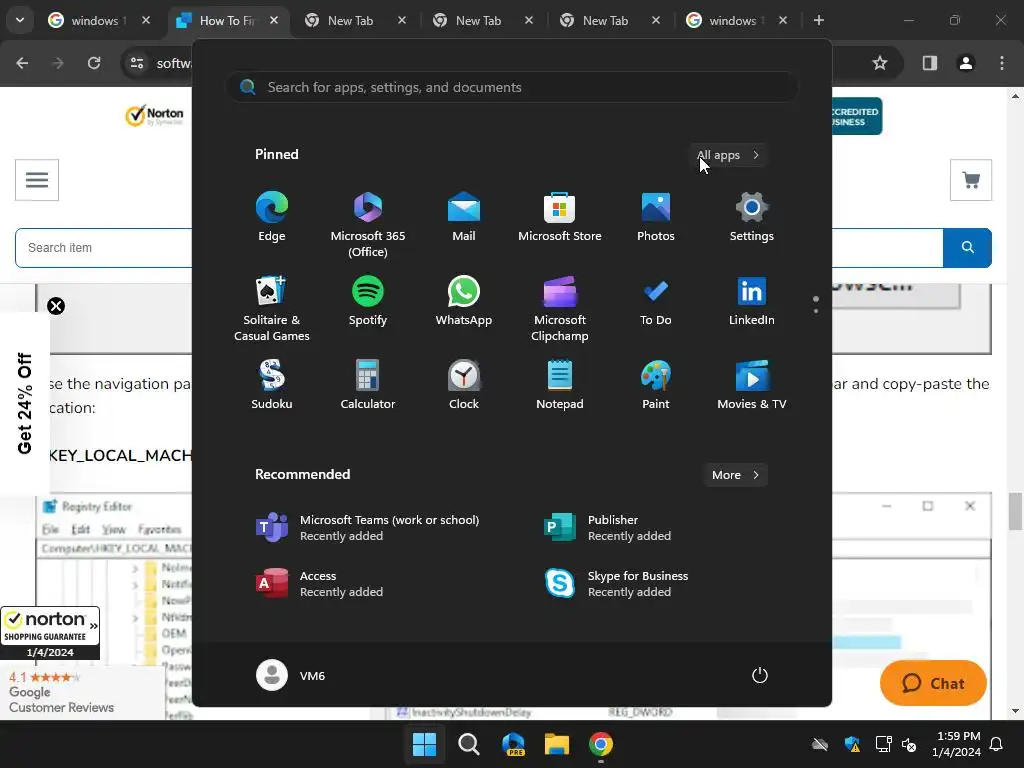Open recommended Microsoft Teams (work or school)
Screen dimensions: 1024x768
click(368, 528)
